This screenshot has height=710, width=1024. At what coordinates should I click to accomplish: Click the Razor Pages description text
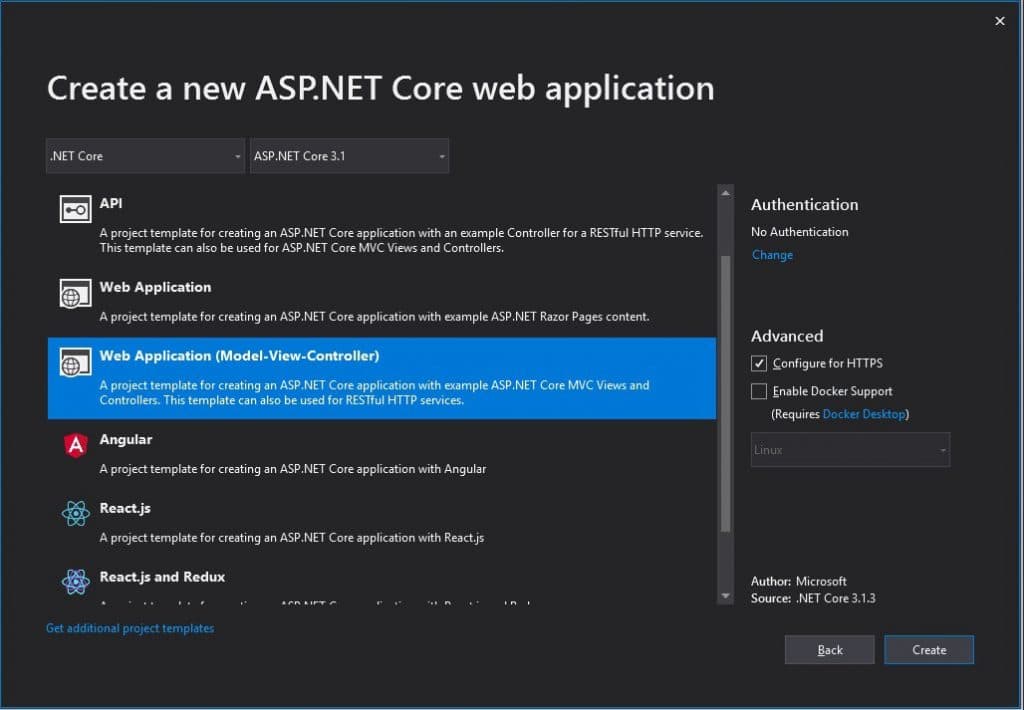click(x=374, y=317)
